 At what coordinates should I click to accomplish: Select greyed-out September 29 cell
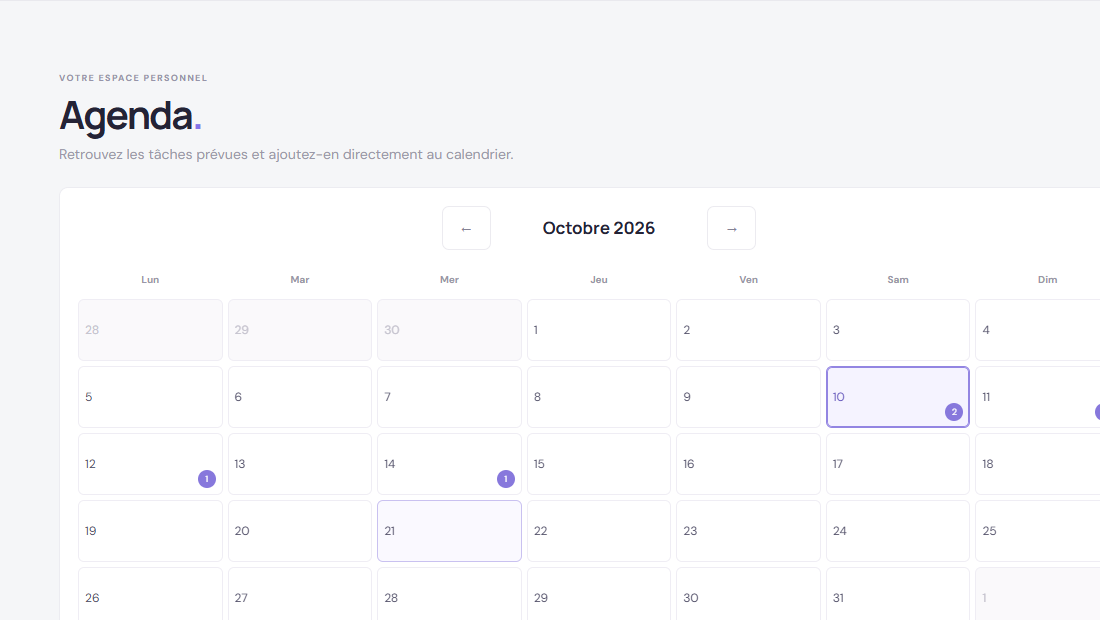click(x=300, y=330)
